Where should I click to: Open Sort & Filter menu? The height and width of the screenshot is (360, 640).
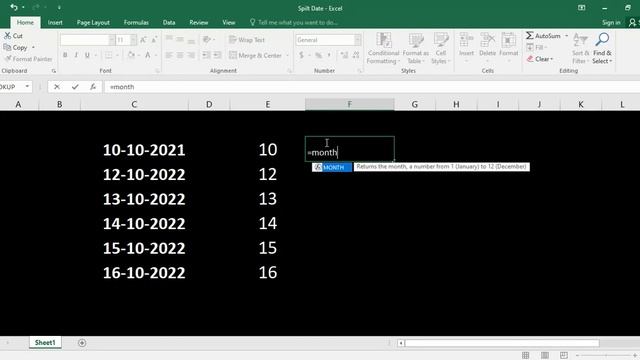(580, 48)
